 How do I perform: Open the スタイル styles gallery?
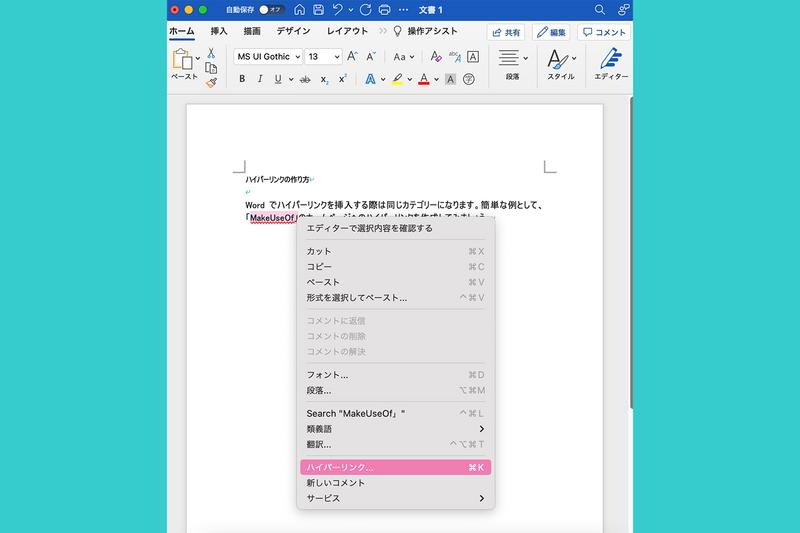click(x=561, y=64)
